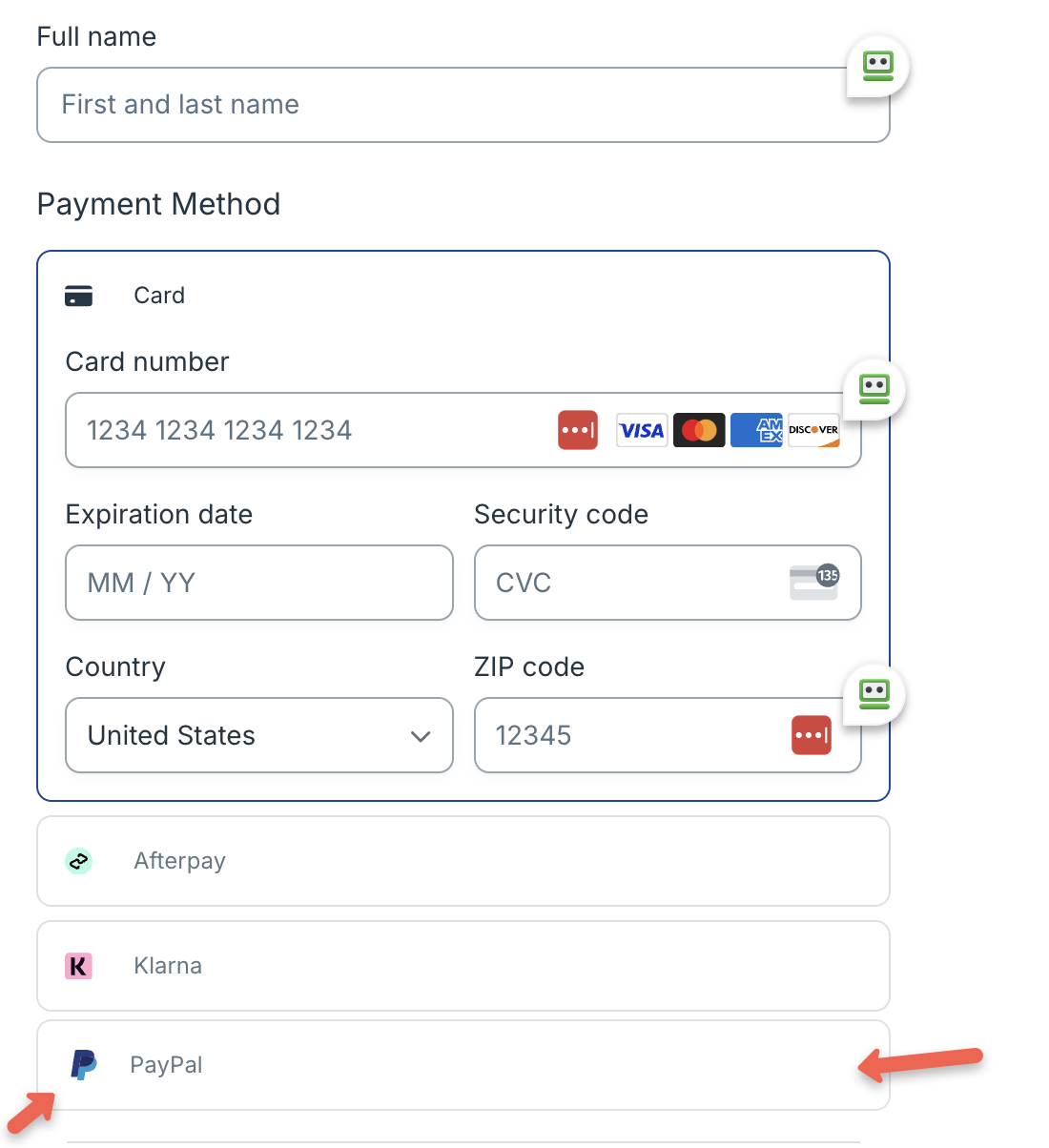Click the Visa logo icon
This screenshot has height=1148, width=1049.
642,430
